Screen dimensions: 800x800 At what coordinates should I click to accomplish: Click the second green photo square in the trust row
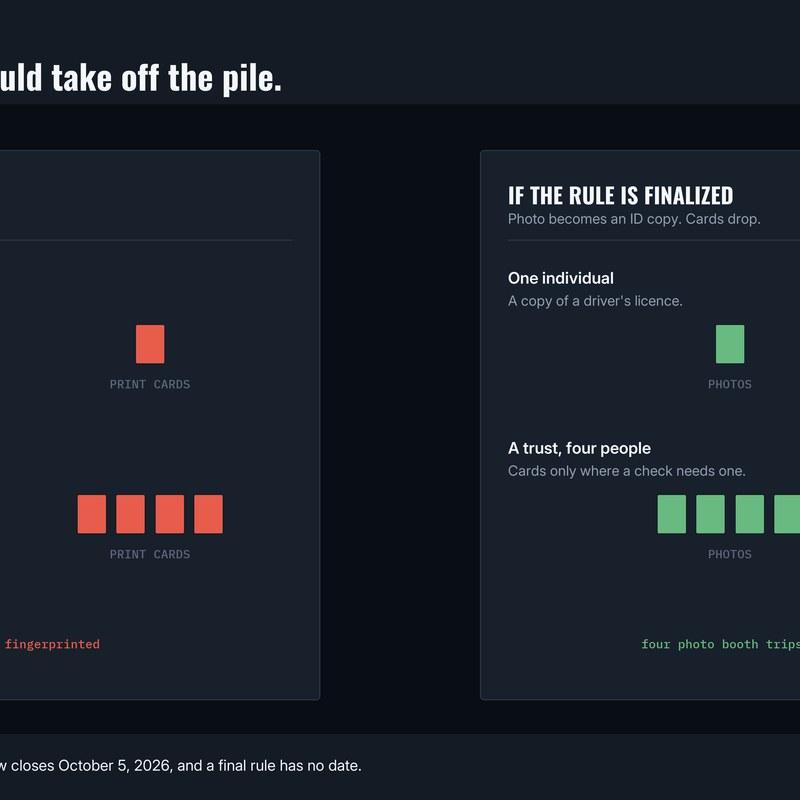710,514
